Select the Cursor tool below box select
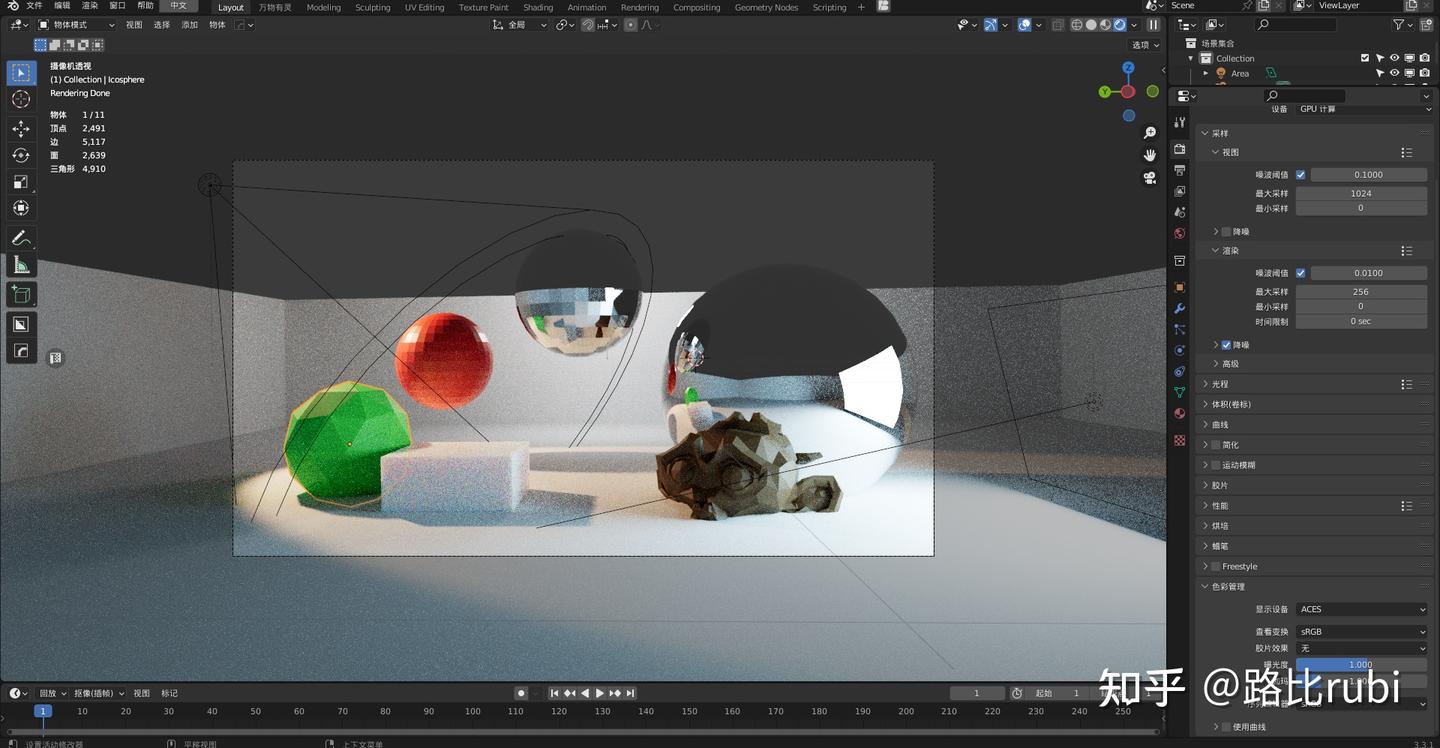 pyautogui.click(x=21, y=100)
